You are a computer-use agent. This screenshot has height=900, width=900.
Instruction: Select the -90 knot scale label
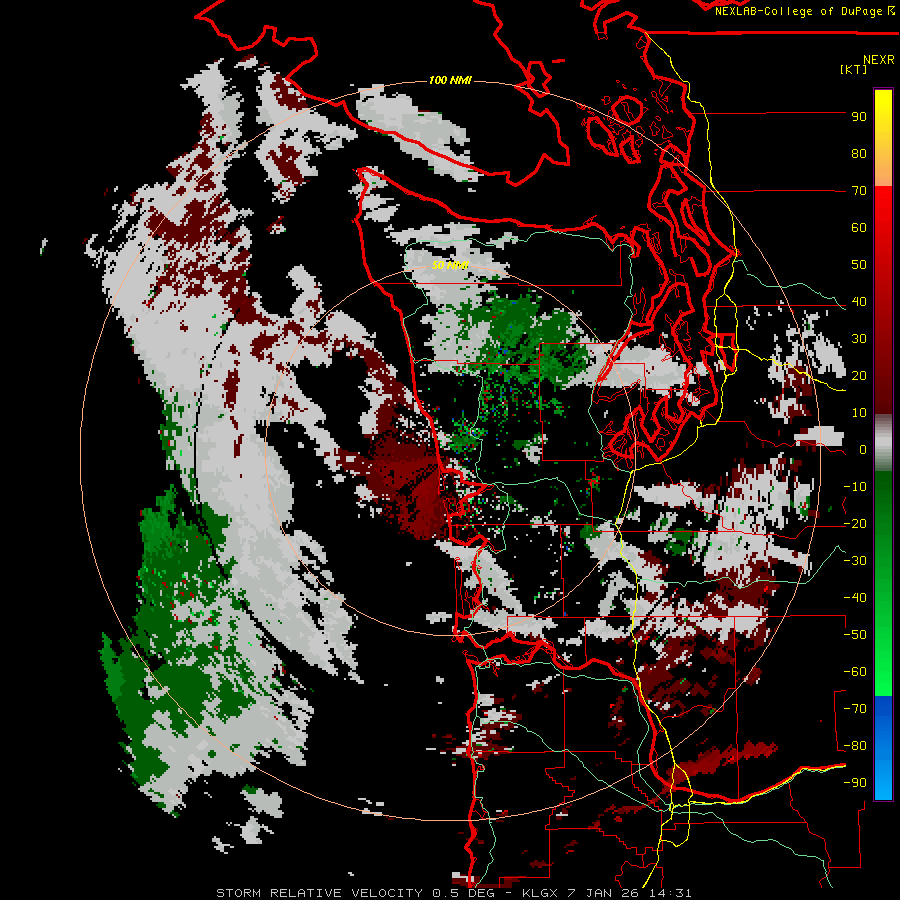[855, 783]
